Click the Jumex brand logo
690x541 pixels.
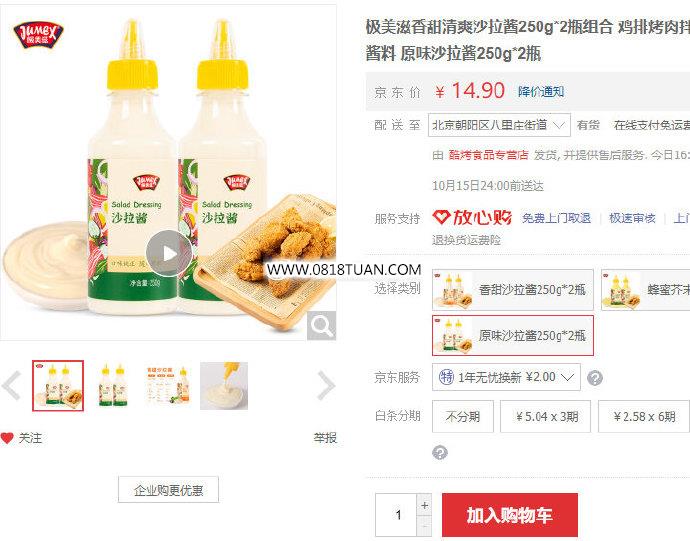point(38,35)
